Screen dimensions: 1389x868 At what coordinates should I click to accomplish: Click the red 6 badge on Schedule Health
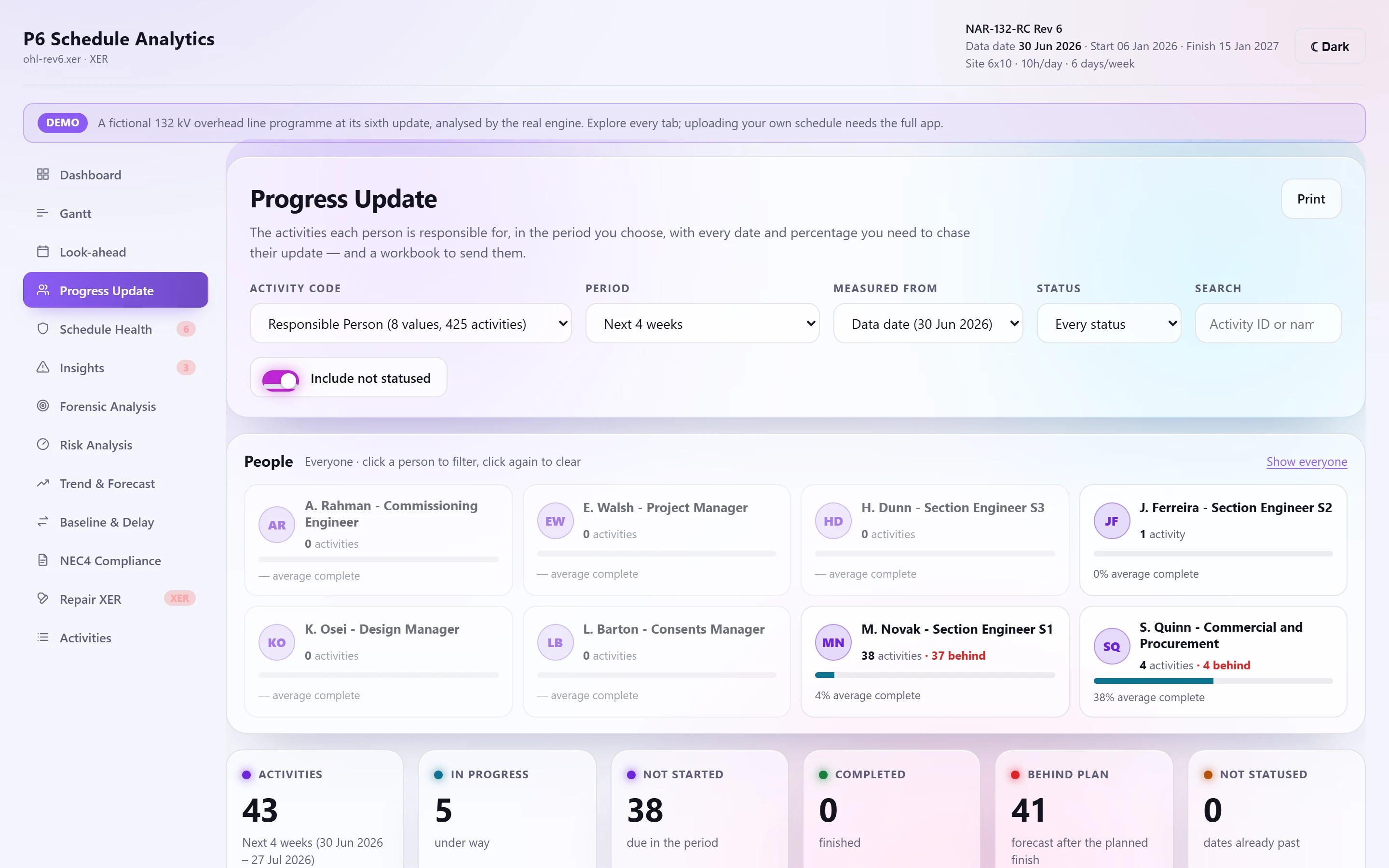186,329
